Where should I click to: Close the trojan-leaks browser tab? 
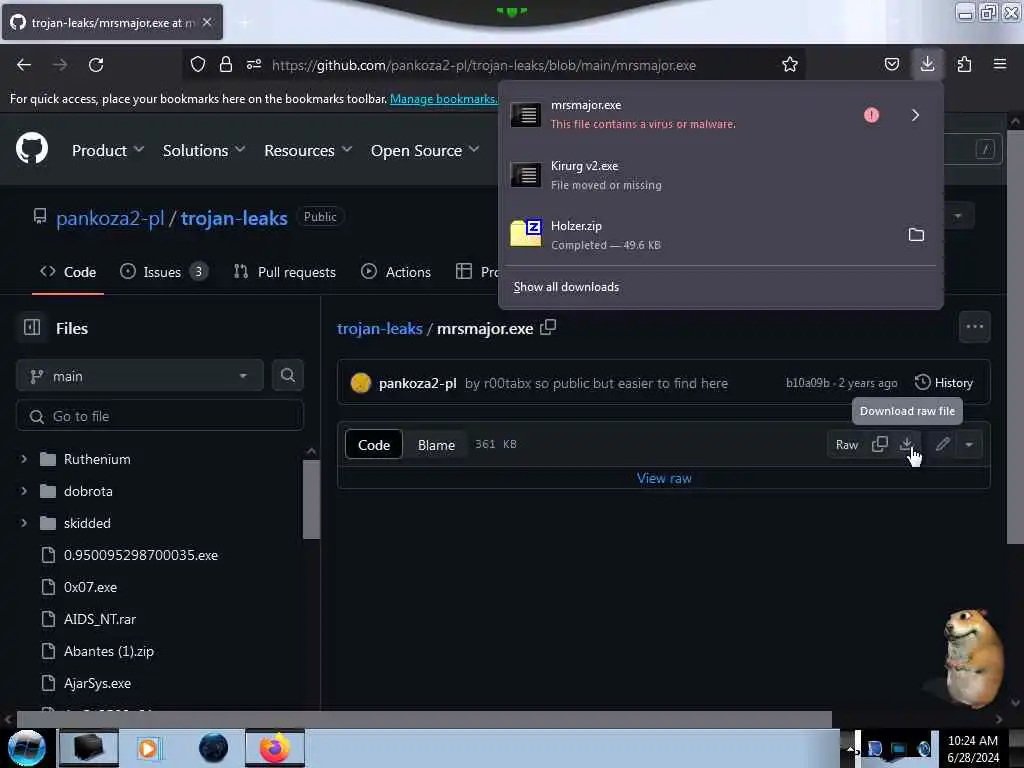click(x=207, y=22)
